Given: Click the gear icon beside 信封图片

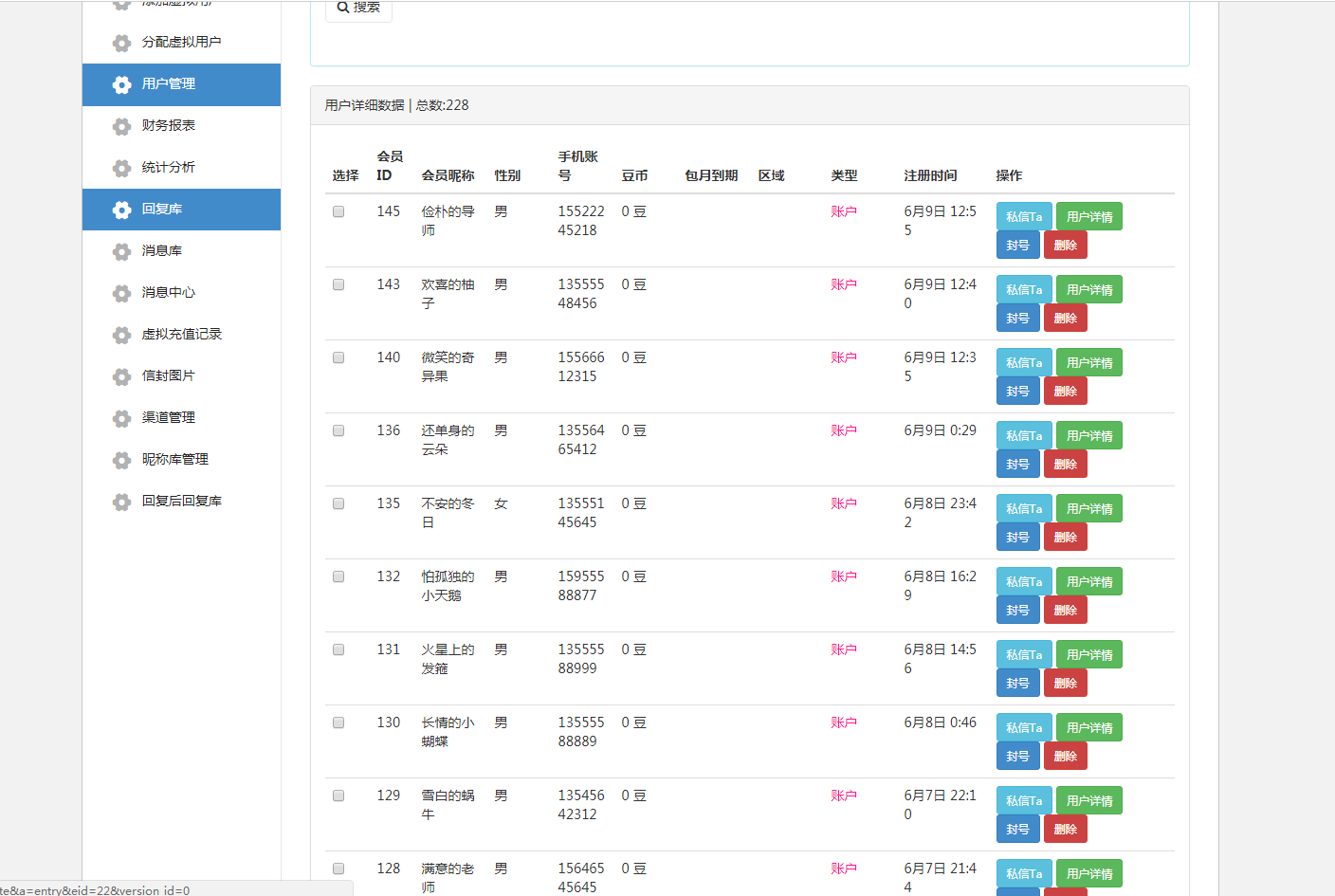Looking at the screenshot, I should pos(121,376).
